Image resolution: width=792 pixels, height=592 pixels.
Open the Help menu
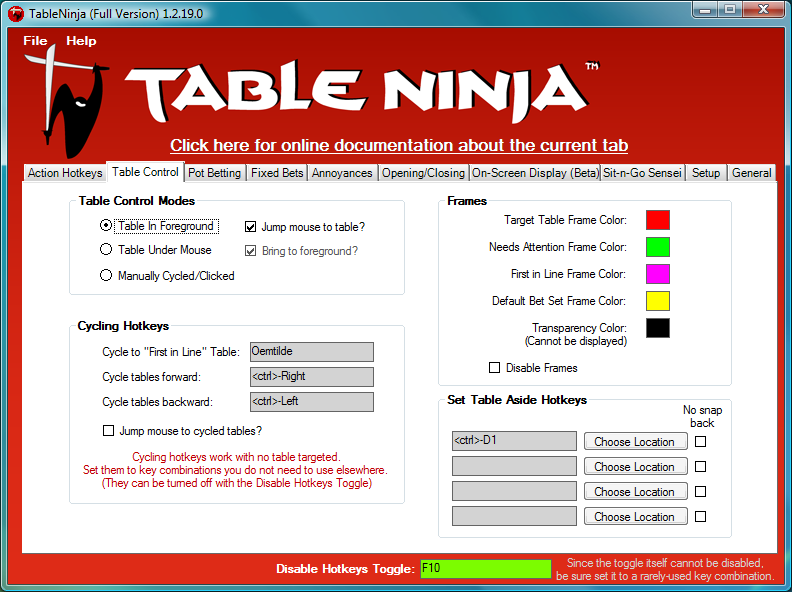[x=81, y=41]
